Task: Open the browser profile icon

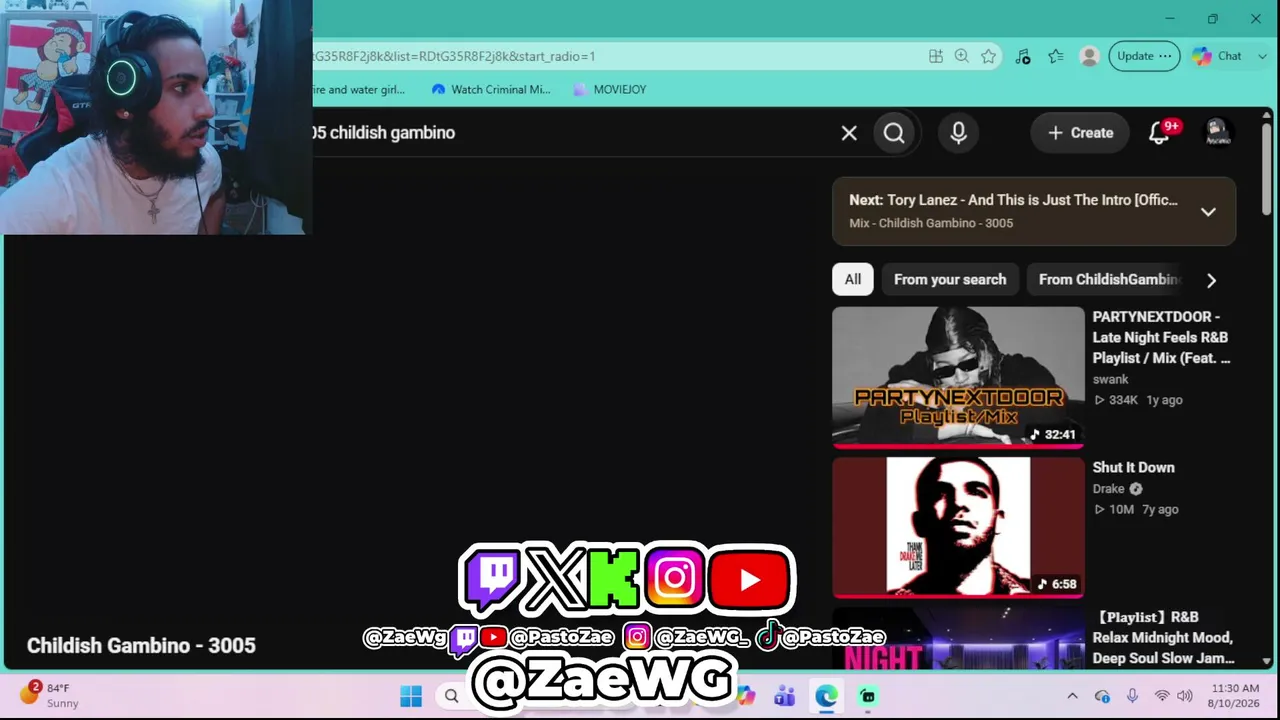Action: 1090,56
